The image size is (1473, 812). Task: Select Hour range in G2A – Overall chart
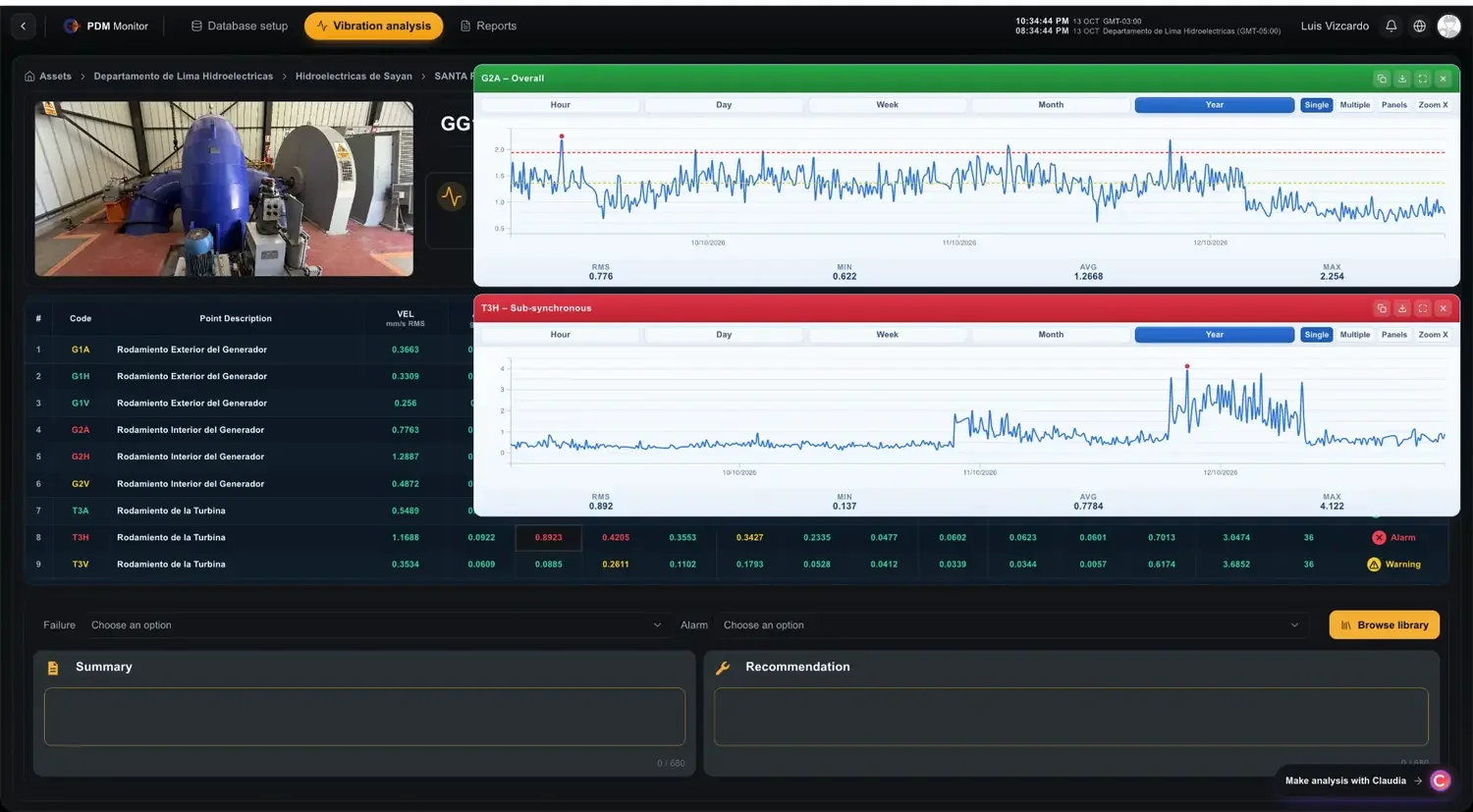[561, 105]
